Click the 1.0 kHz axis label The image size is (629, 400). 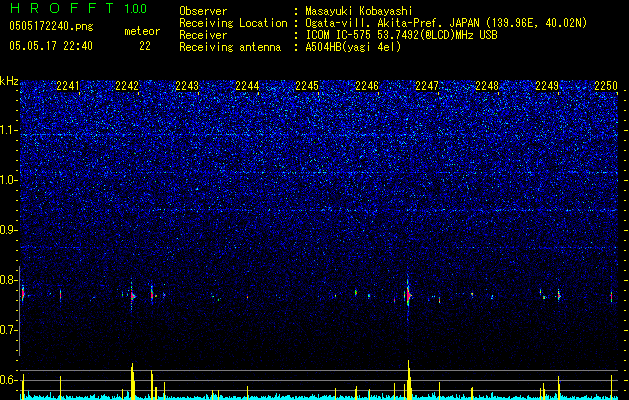(x=9, y=180)
